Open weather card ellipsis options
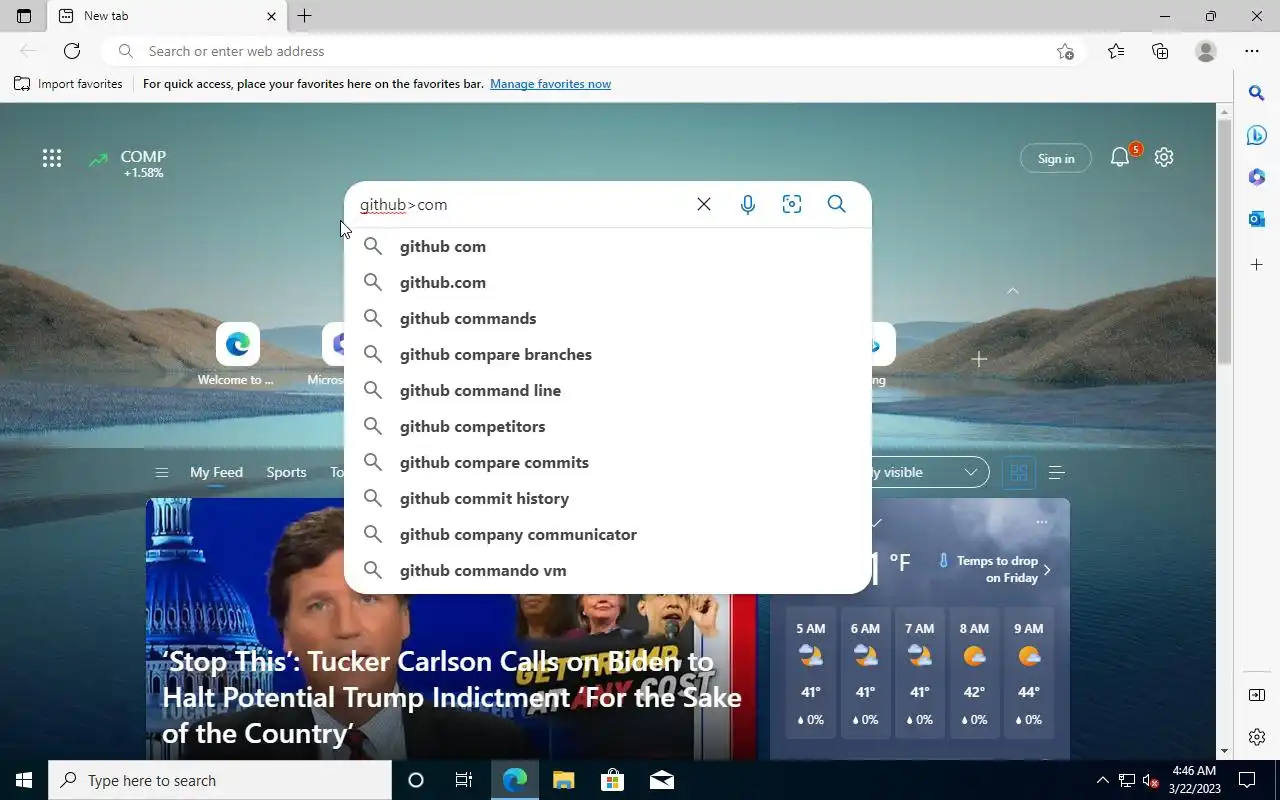Screen dimensions: 1280x800 click(x=1042, y=522)
